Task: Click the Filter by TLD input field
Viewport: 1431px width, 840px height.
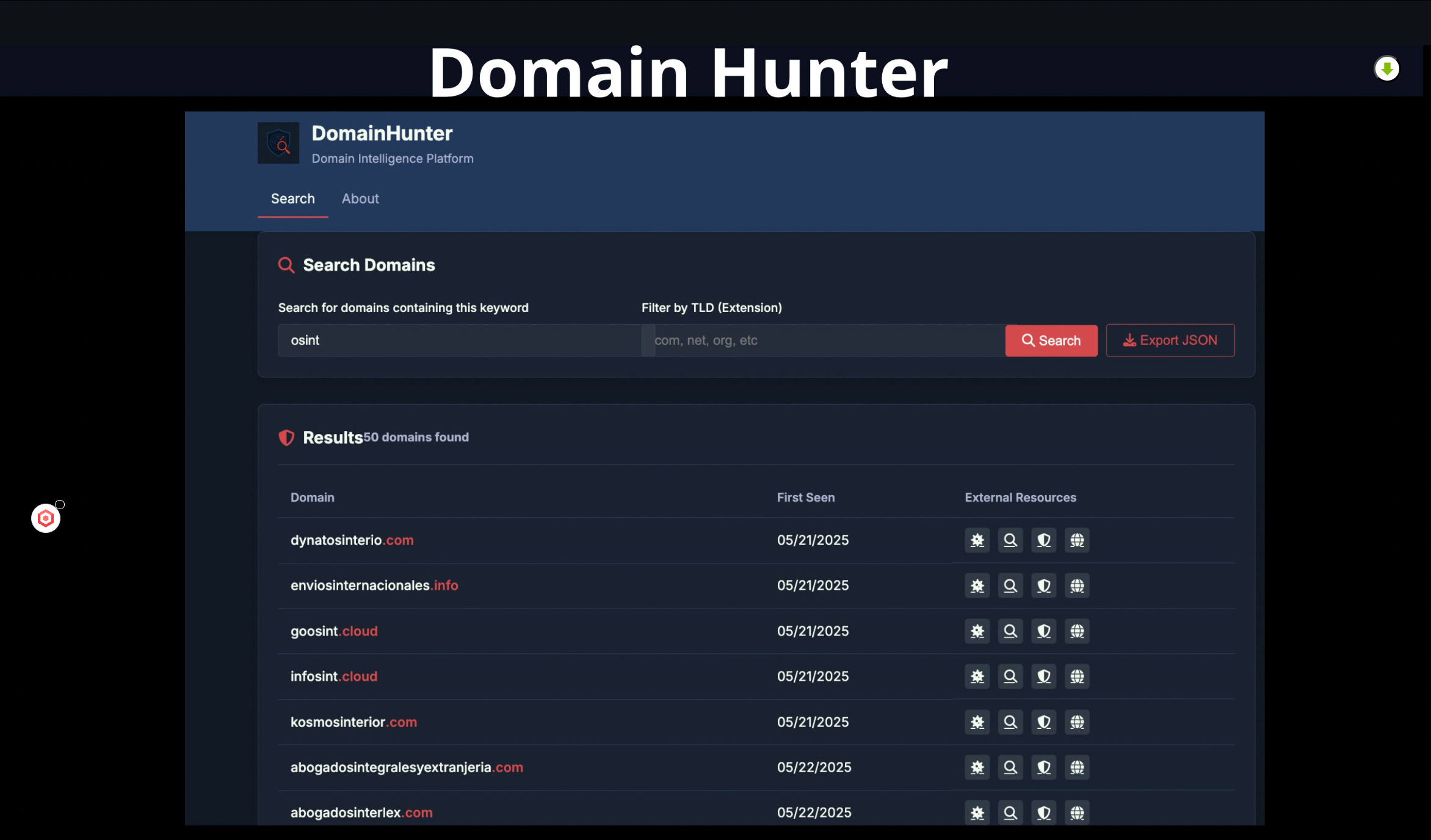Action: click(824, 341)
